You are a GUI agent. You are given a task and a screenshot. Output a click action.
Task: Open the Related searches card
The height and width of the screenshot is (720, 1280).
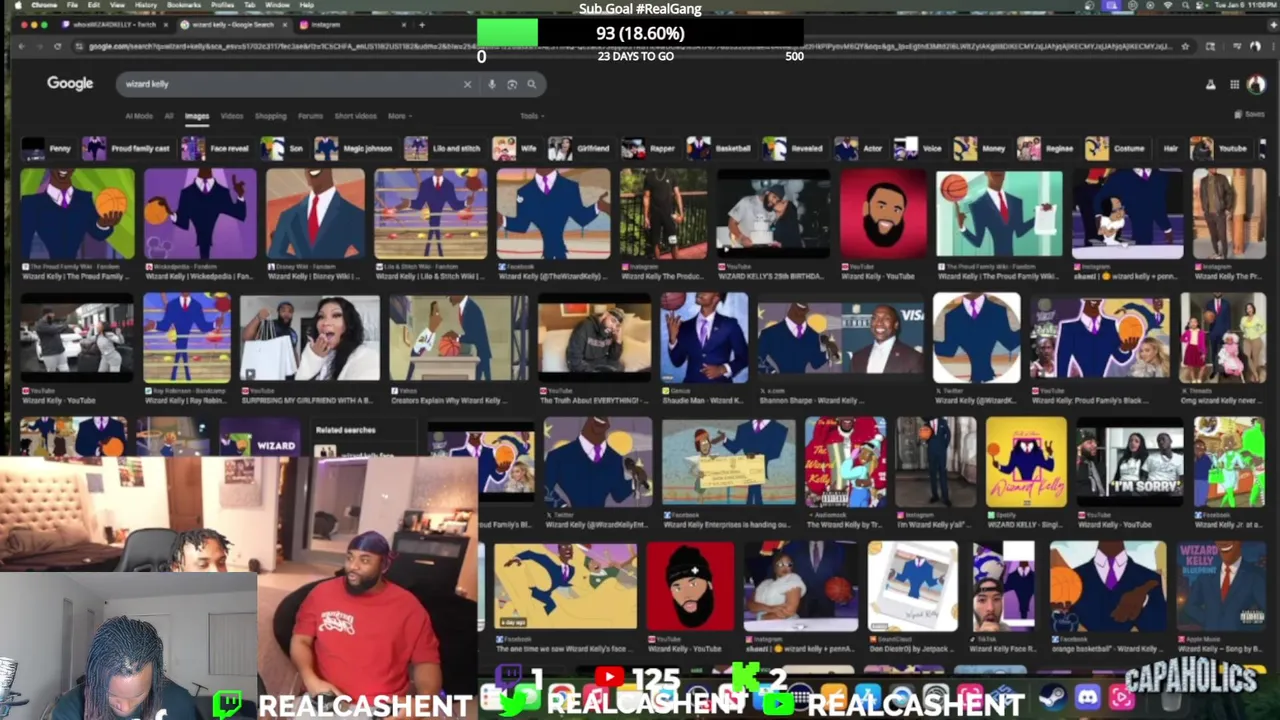tap(366, 438)
